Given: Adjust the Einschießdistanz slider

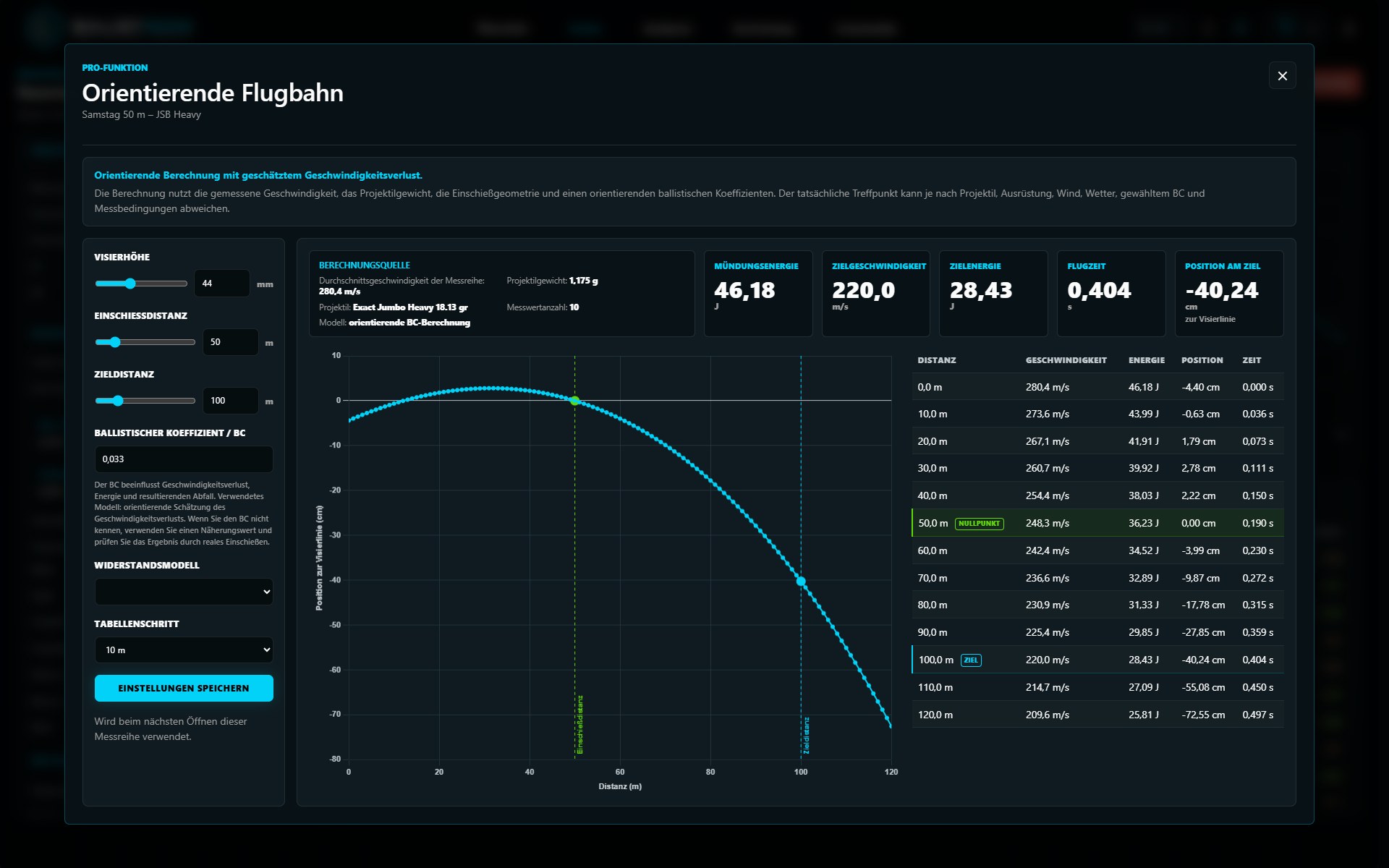Looking at the screenshot, I should point(145,342).
